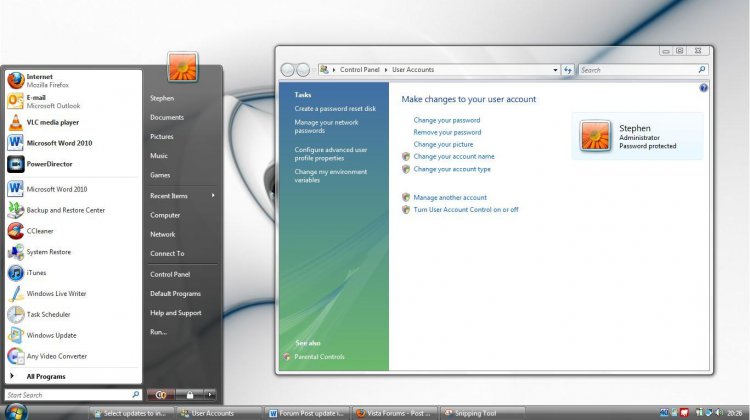
Task: Open Run... from Start menu
Action: [x=158, y=332]
